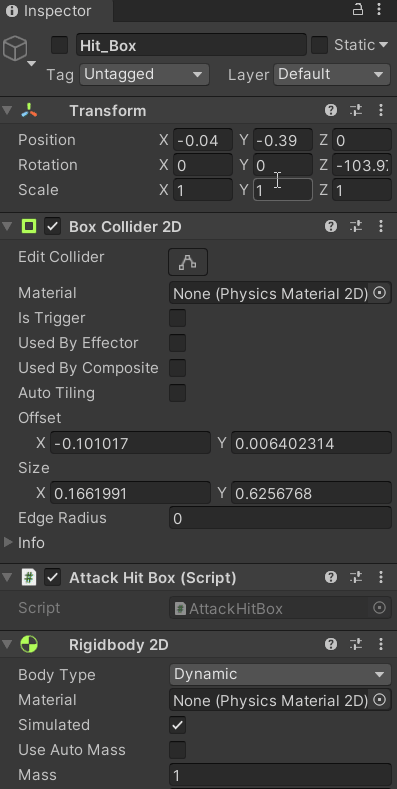Image resolution: width=397 pixels, height=789 pixels.
Task: Click the GameObject cube icon
Action: tap(15, 49)
